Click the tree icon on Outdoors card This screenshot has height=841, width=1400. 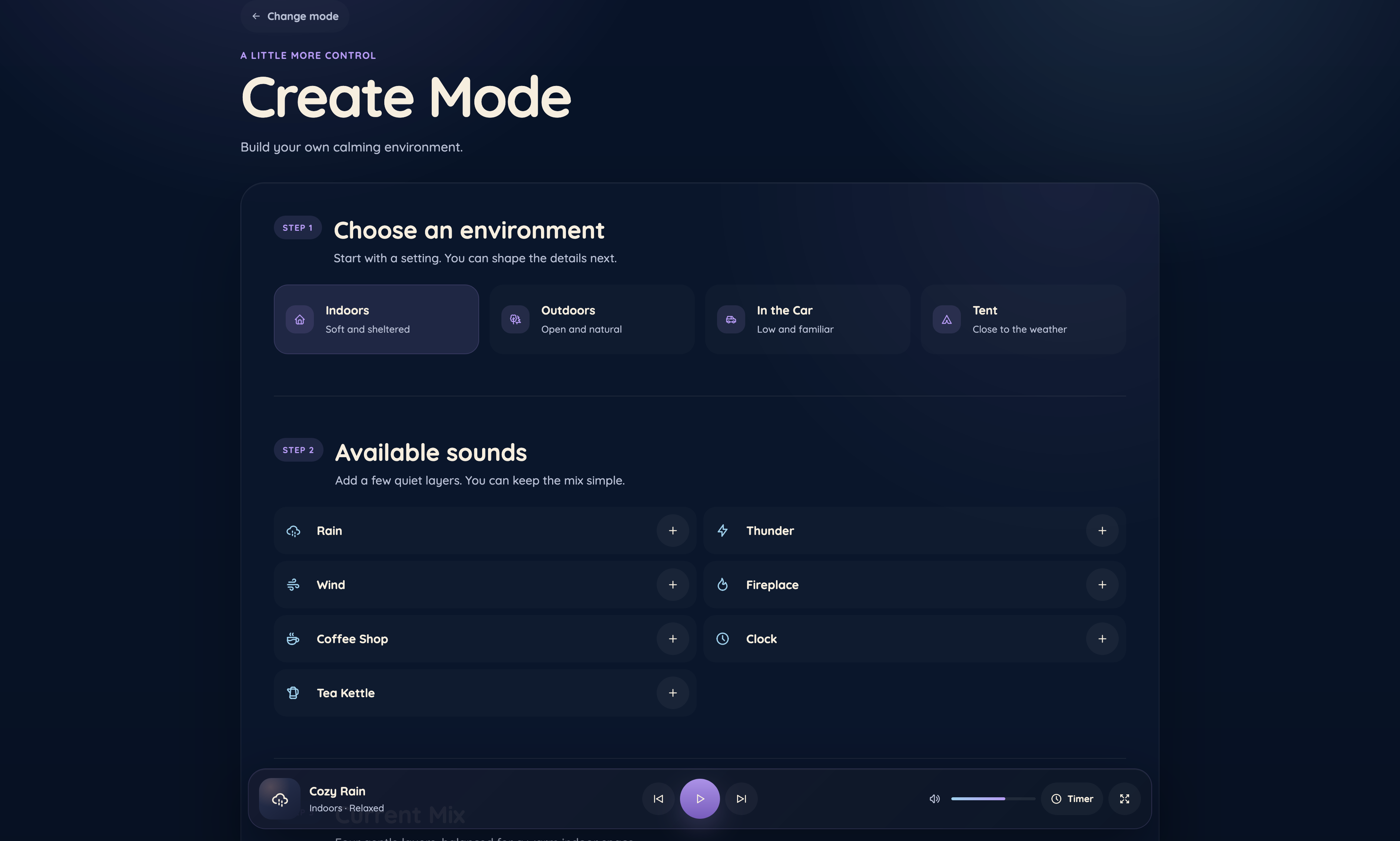[x=515, y=319]
